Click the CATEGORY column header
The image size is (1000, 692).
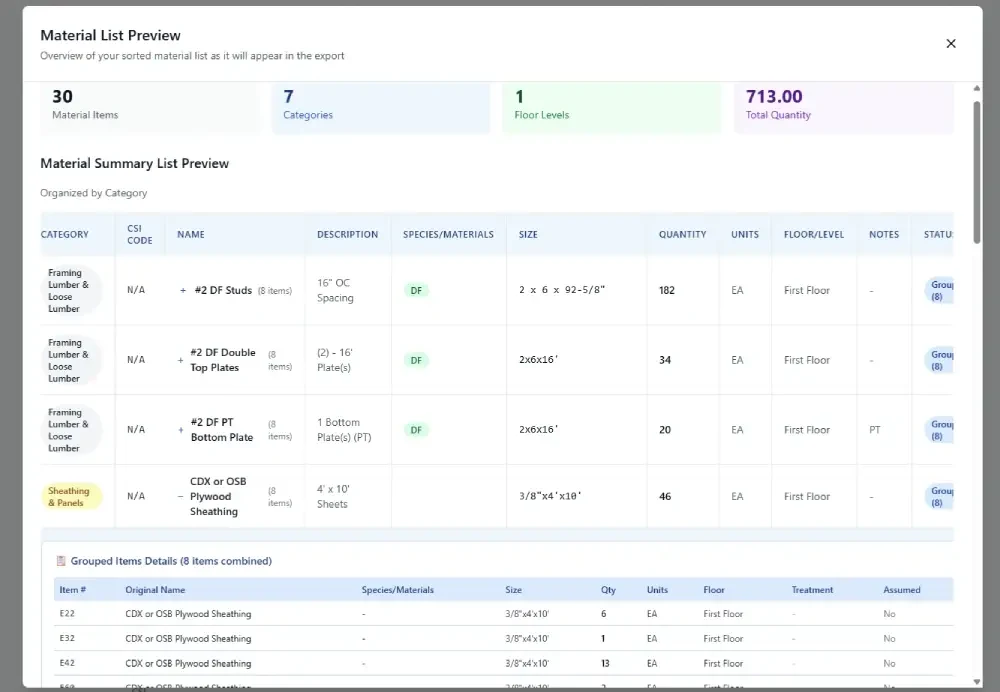[64, 235]
